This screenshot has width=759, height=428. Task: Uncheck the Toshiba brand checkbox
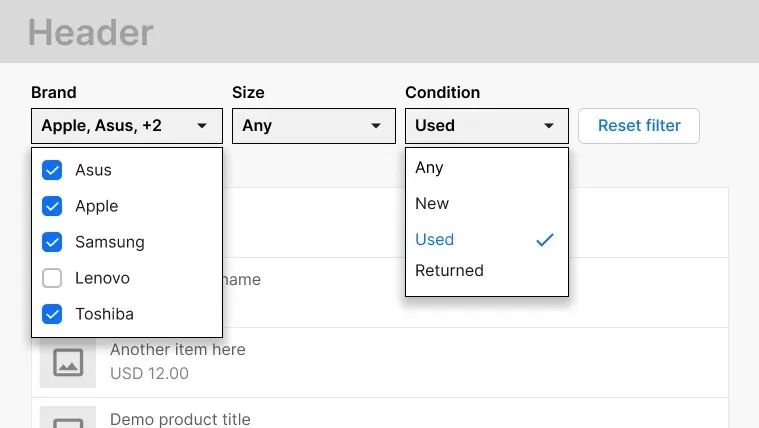point(52,314)
